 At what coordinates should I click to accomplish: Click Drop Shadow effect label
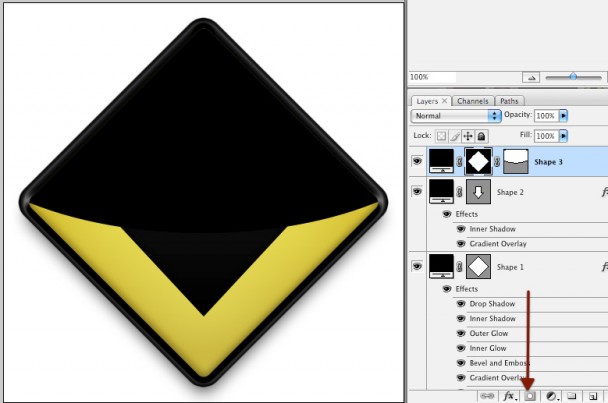click(492, 304)
